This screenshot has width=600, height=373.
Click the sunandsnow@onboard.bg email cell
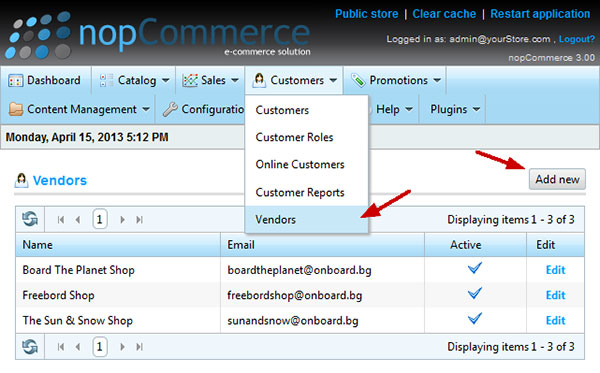click(x=322, y=321)
